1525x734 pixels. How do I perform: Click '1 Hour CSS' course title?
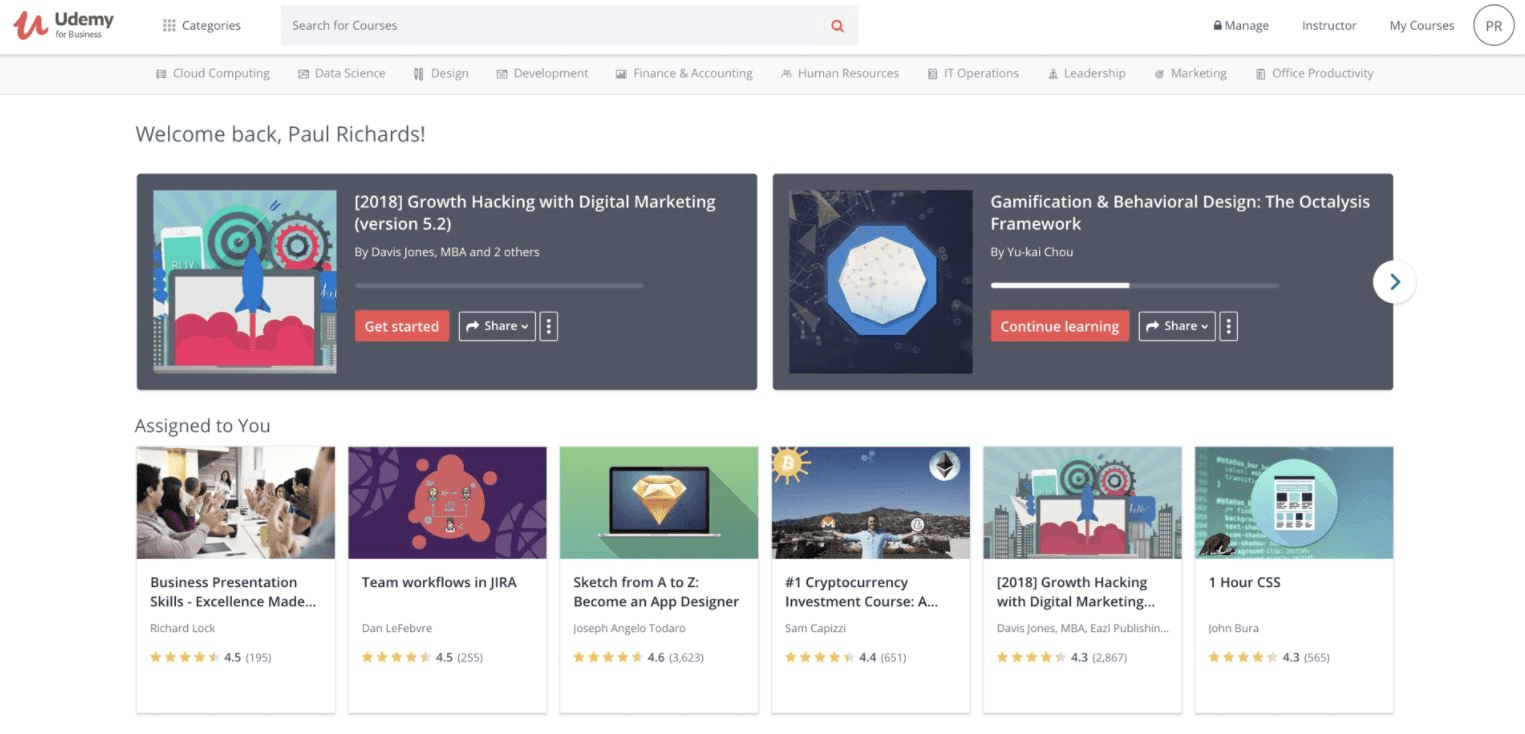[x=1245, y=582]
